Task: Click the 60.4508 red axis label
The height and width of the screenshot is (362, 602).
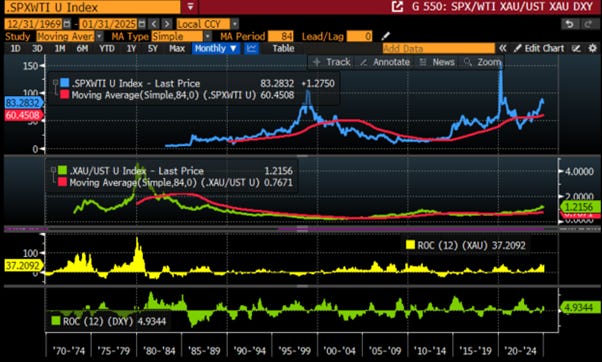Action: [x=23, y=115]
